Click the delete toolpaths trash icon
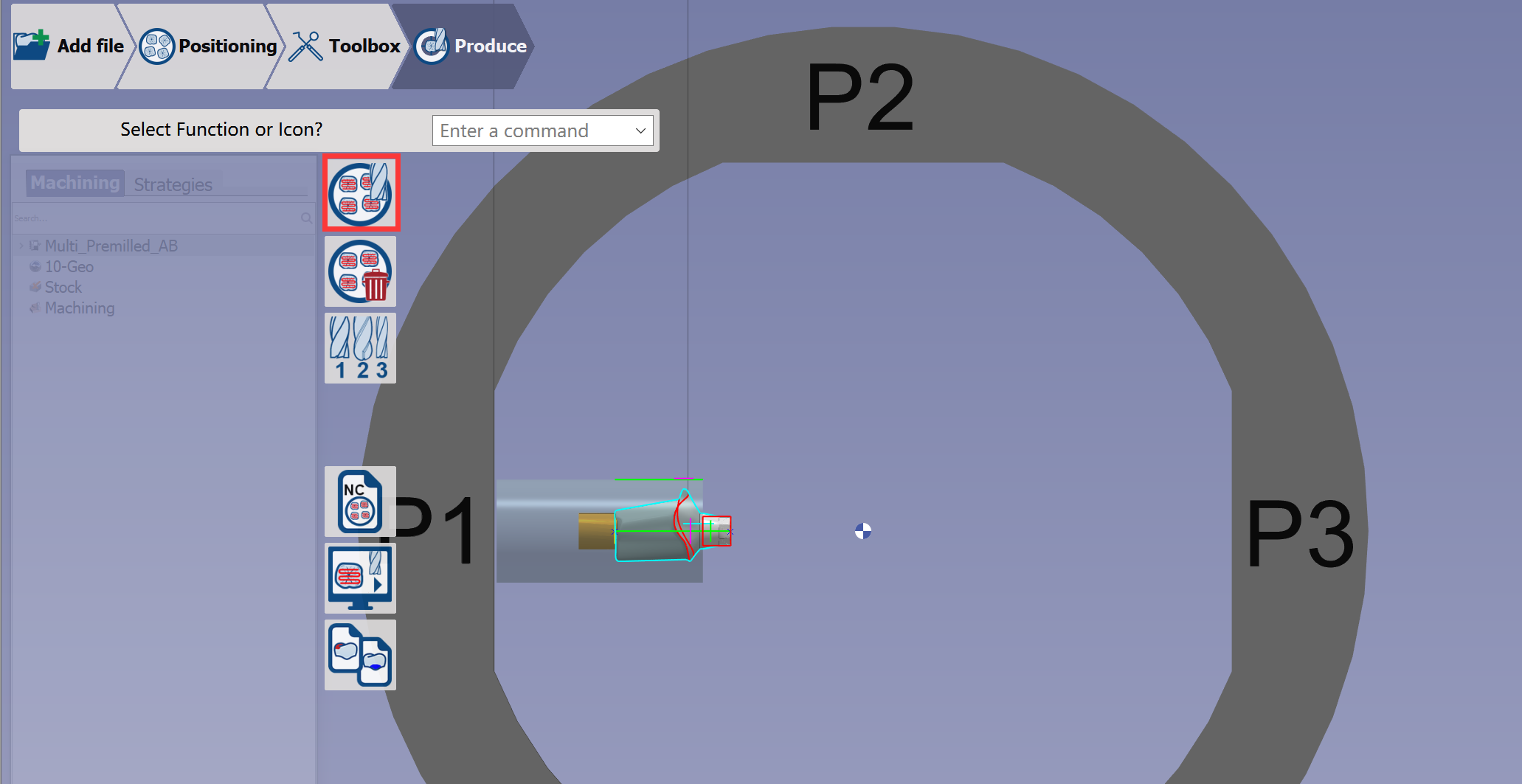The image size is (1522, 784). pyautogui.click(x=360, y=271)
